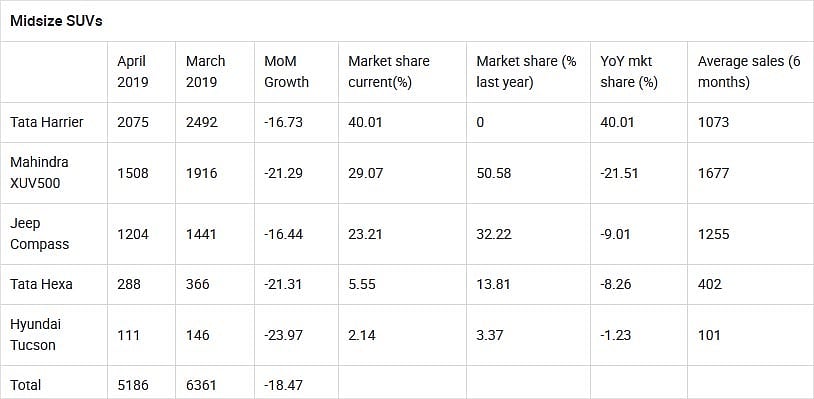Click Hyundai Tucson MoM growth -23.97
The image size is (814, 399).
click(x=283, y=335)
